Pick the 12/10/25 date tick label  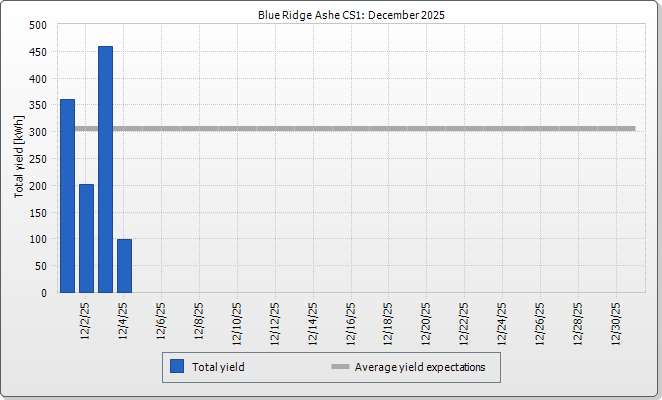tap(237, 323)
